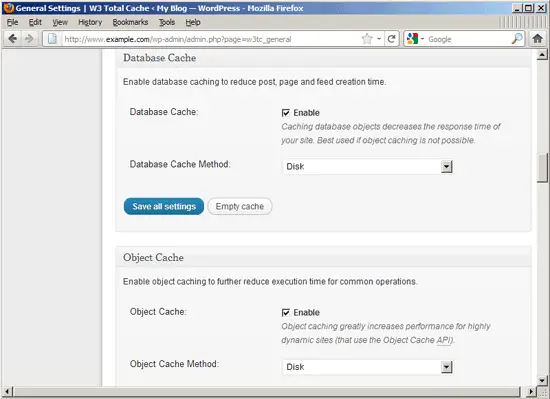Image resolution: width=550 pixels, height=399 pixels.
Task: Click the horizontal scrollbar left arrow
Action: (7, 391)
